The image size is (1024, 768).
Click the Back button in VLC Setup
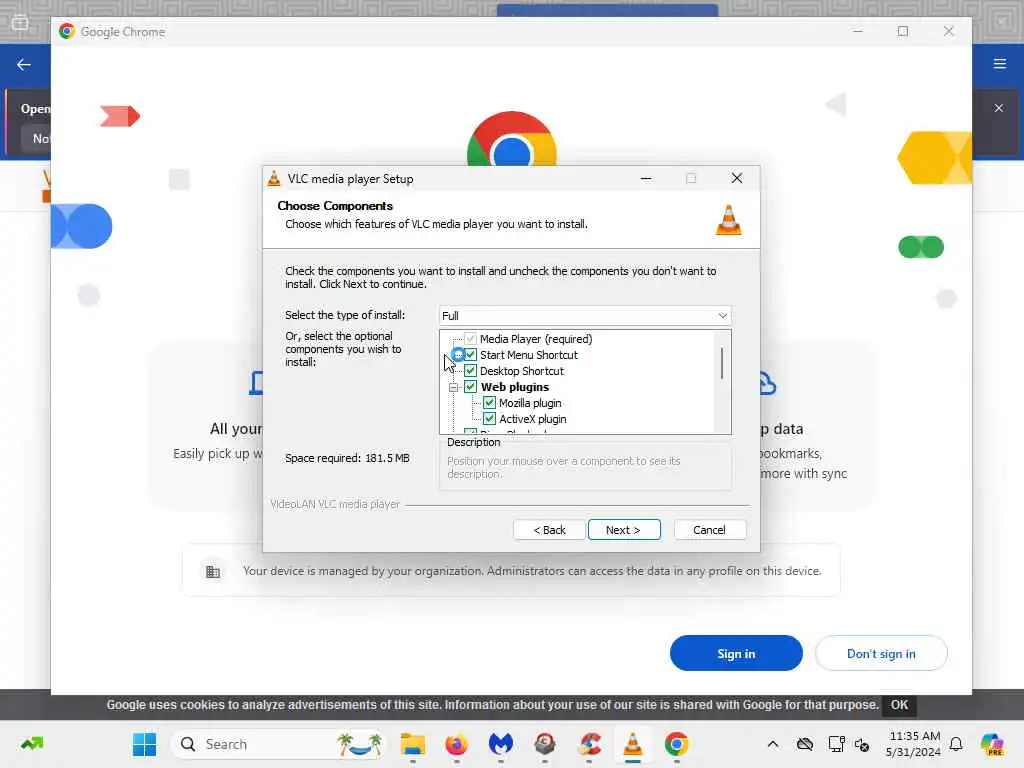tap(549, 530)
